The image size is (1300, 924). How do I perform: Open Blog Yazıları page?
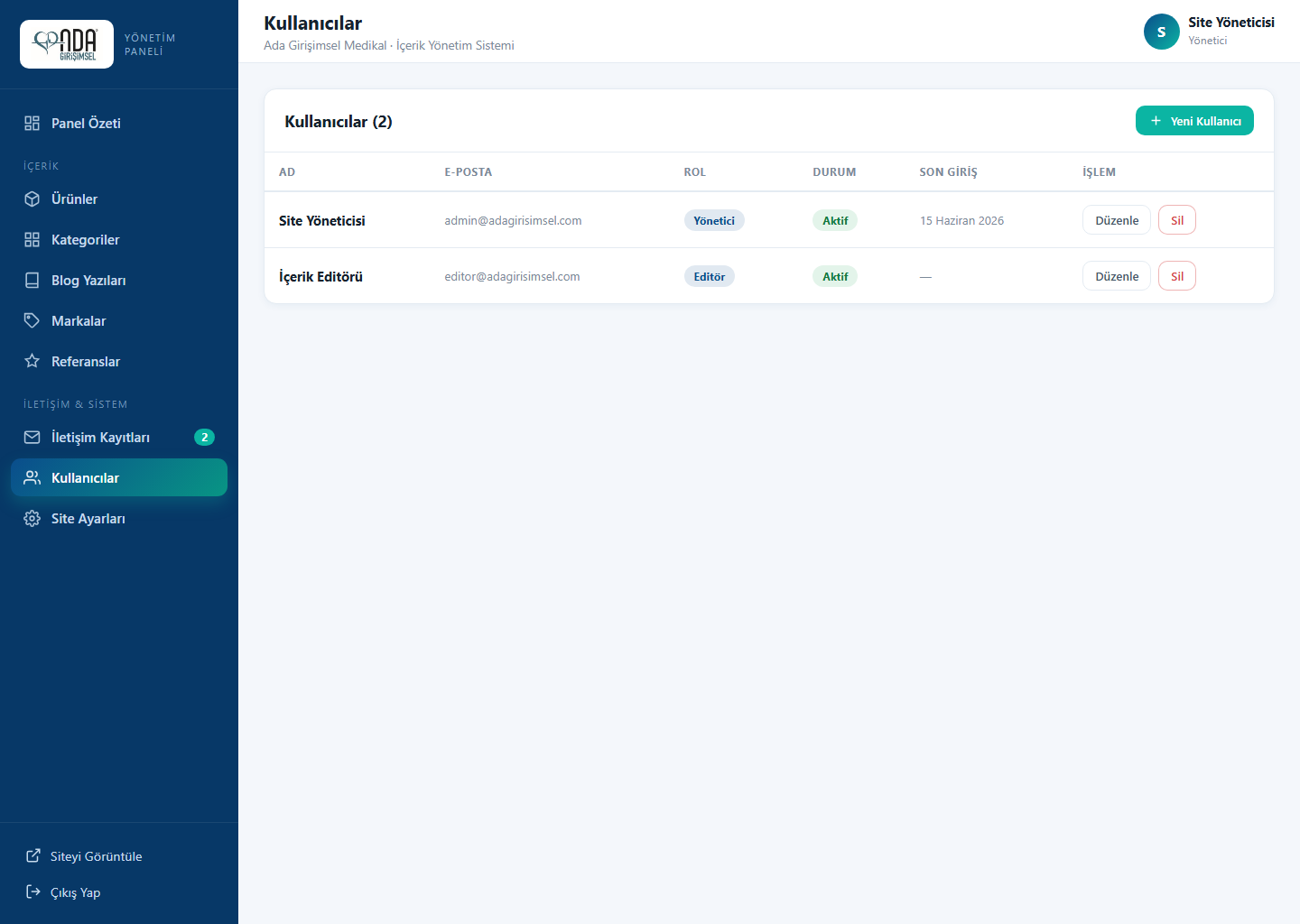click(x=119, y=281)
